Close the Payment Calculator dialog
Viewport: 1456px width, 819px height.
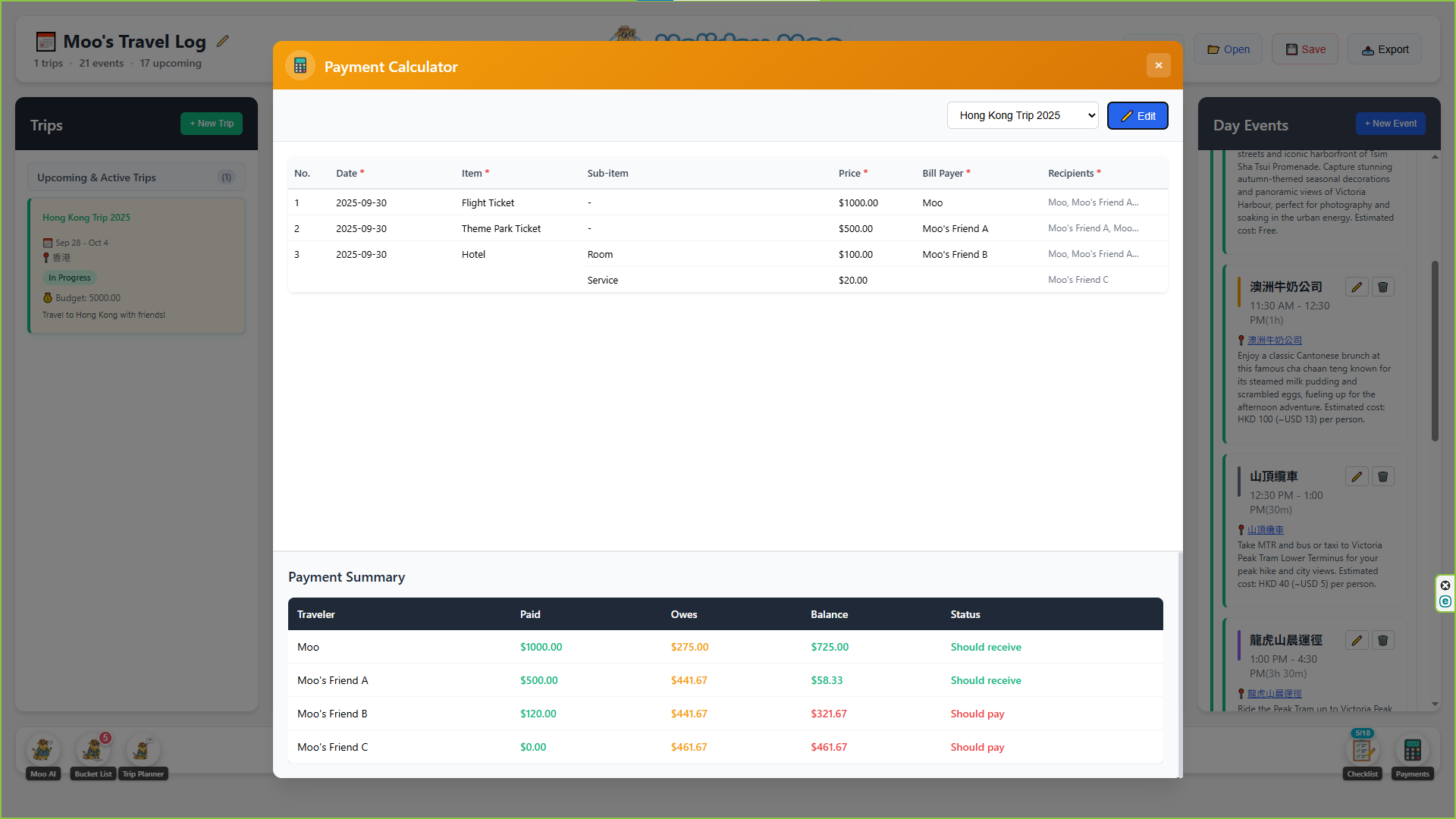1158,65
